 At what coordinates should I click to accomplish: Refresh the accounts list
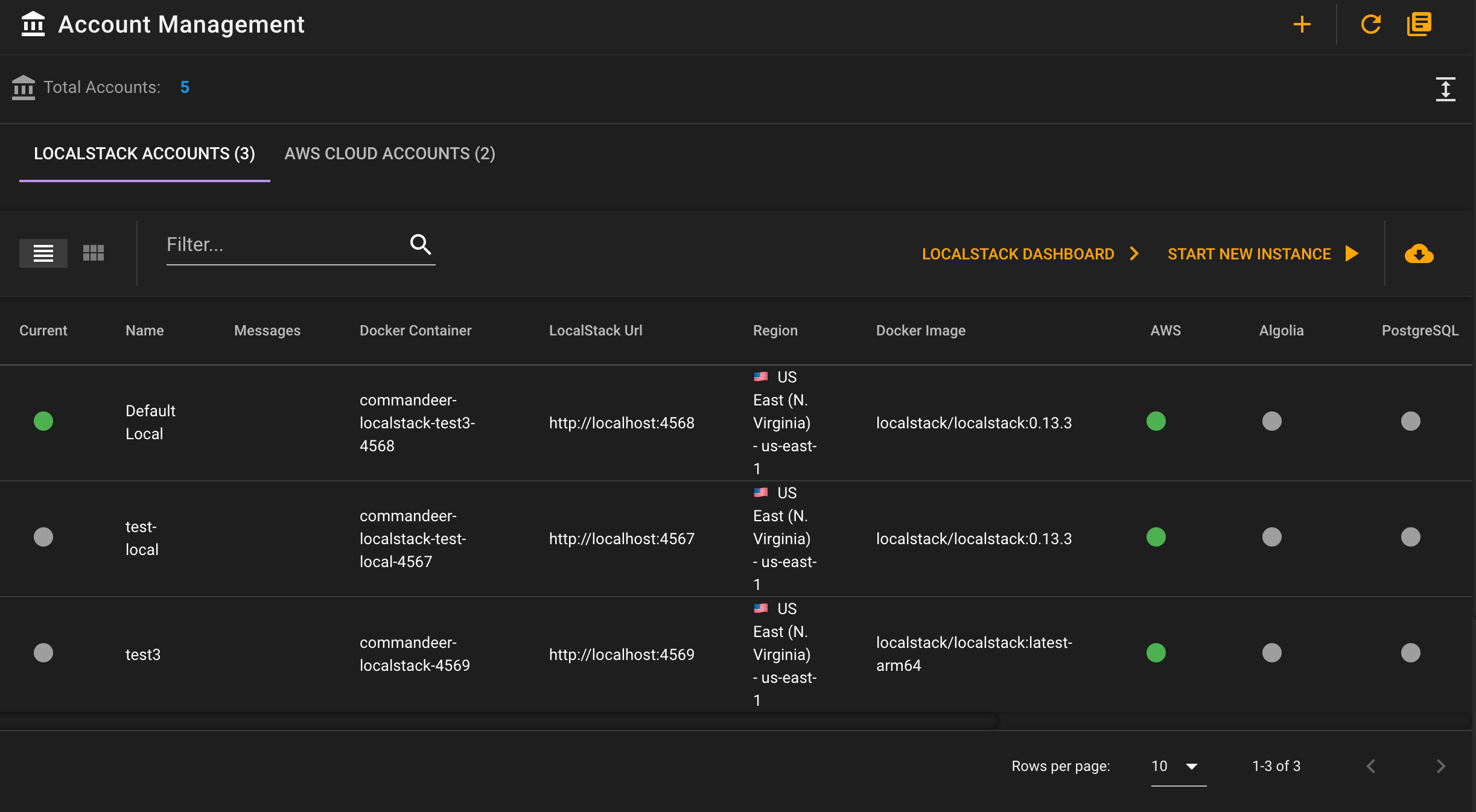coord(1371,25)
